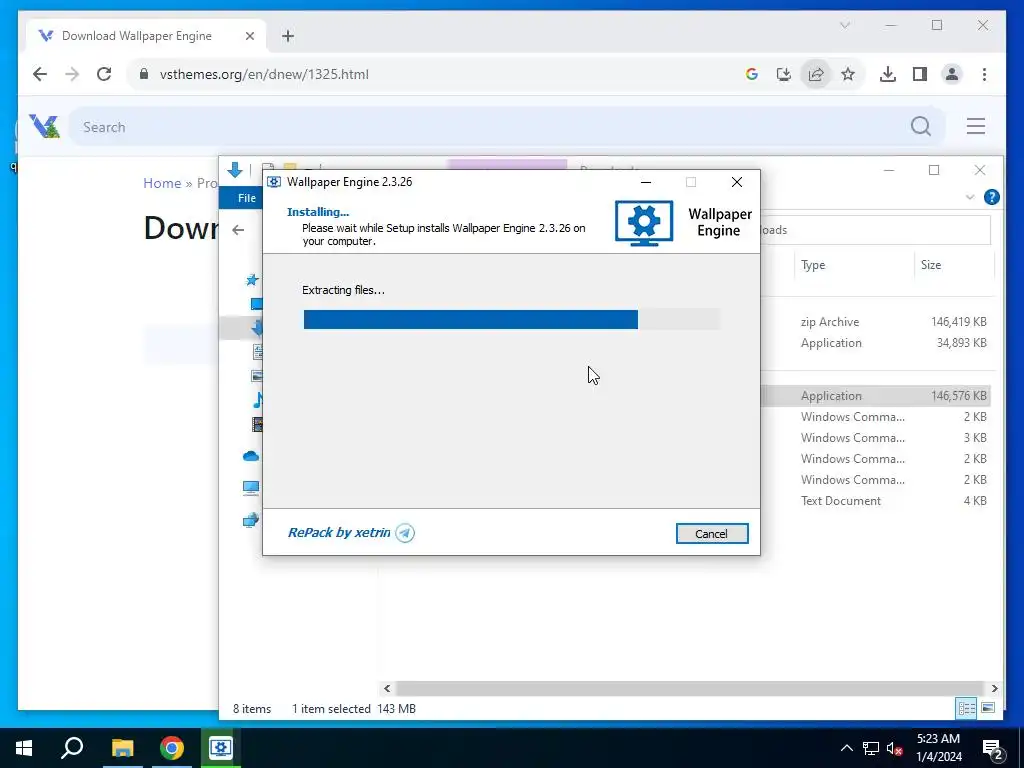This screenshot has width=1024, height=768.
Task: Open Google search icon in address bar
Action: point(752,74)
